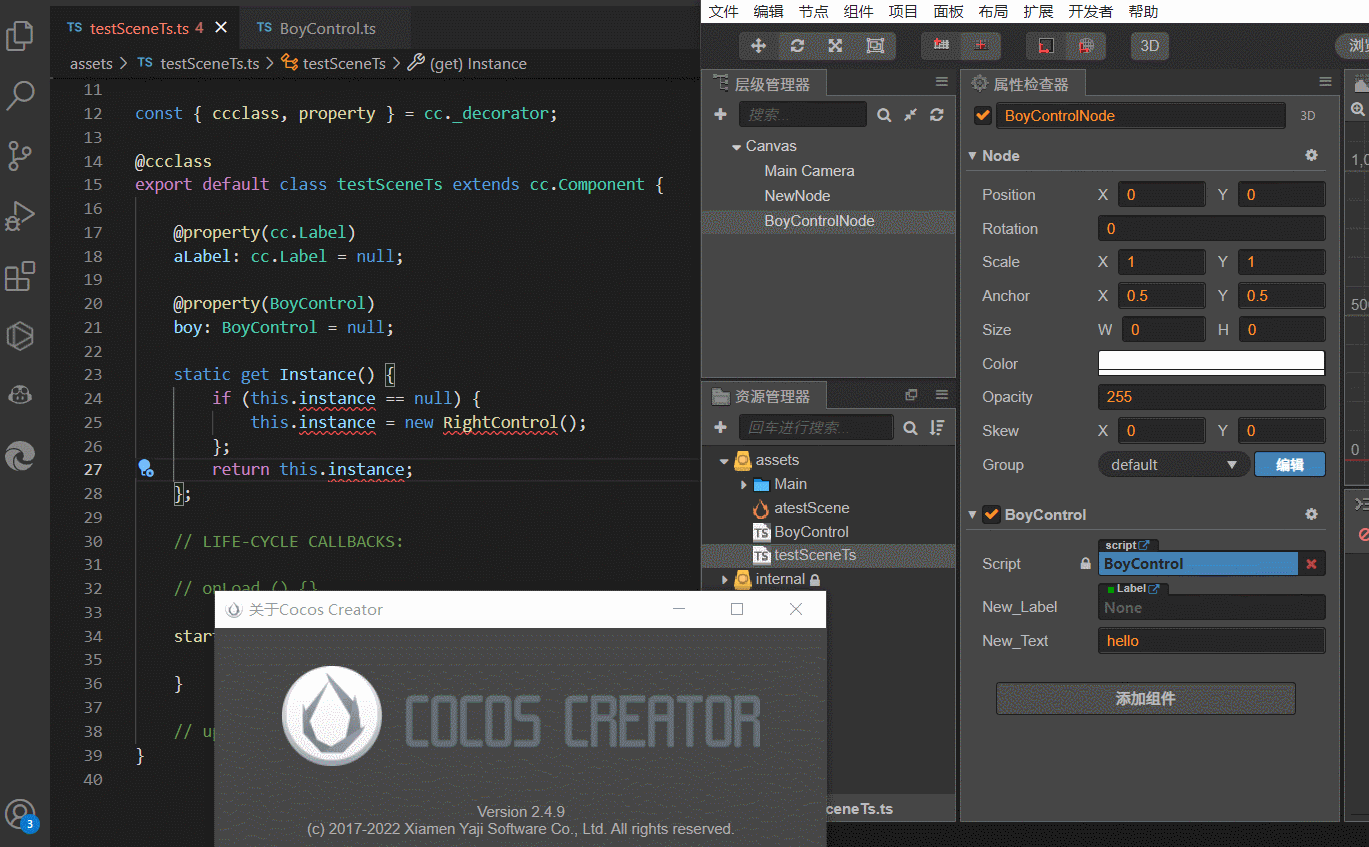Toggle the BoyControlNode active checkbox

[x=983, y=116]
